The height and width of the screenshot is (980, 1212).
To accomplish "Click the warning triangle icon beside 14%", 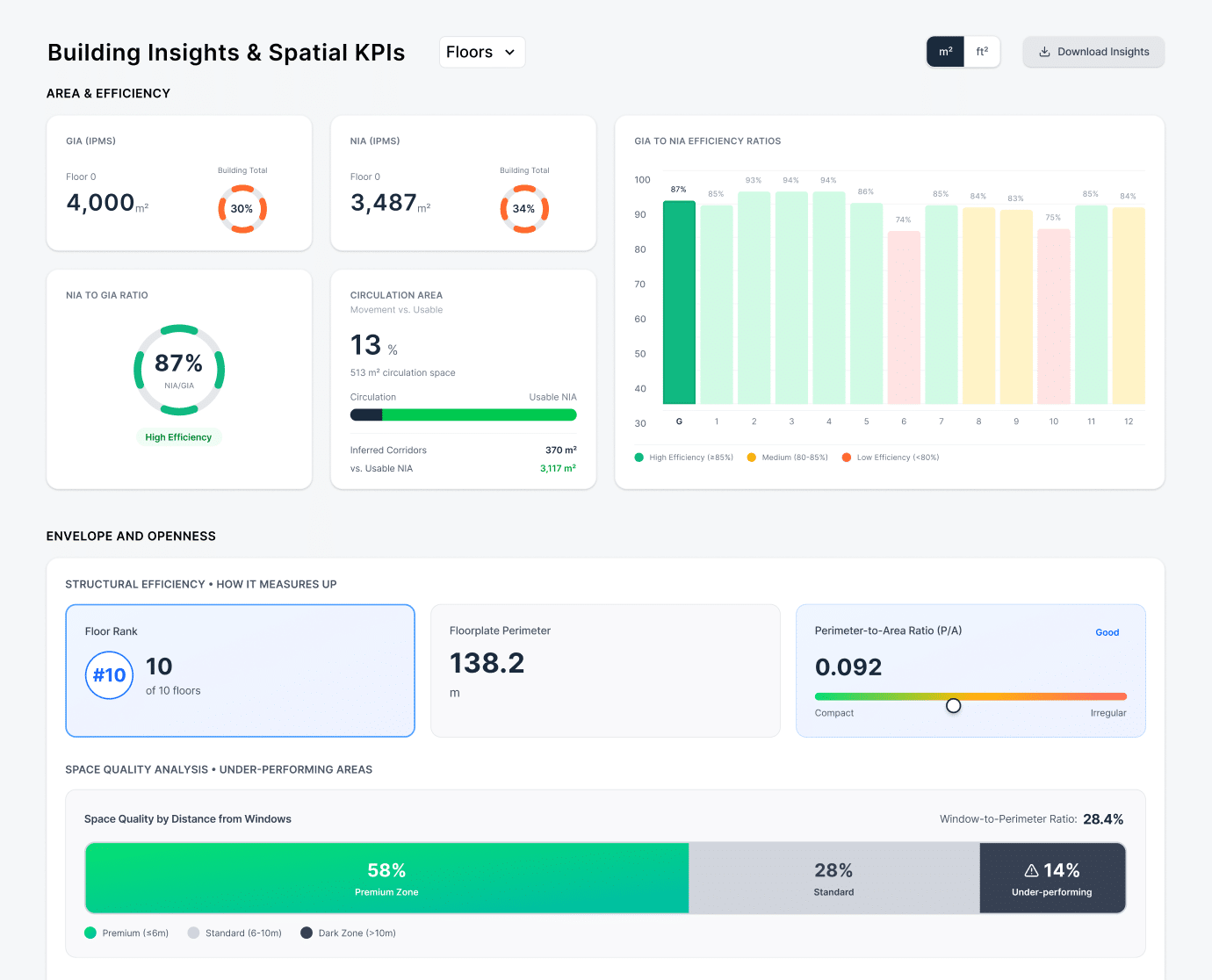I will point(1032,870).
